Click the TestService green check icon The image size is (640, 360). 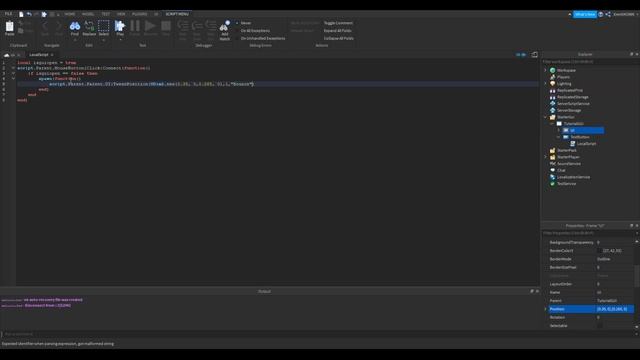click(552, 184)
